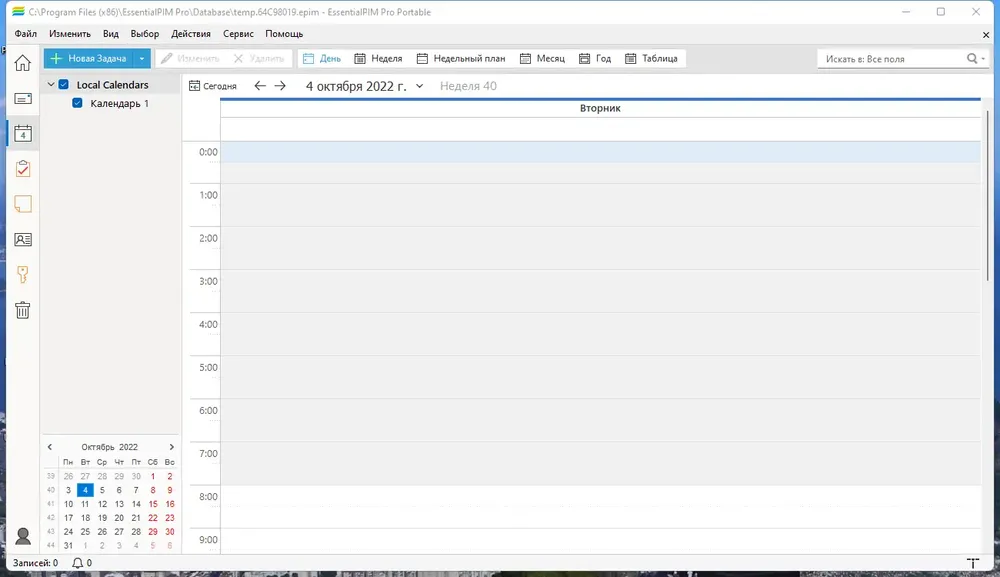
Task: Click the 8:00 time slot row
Action: coord(599,507)
